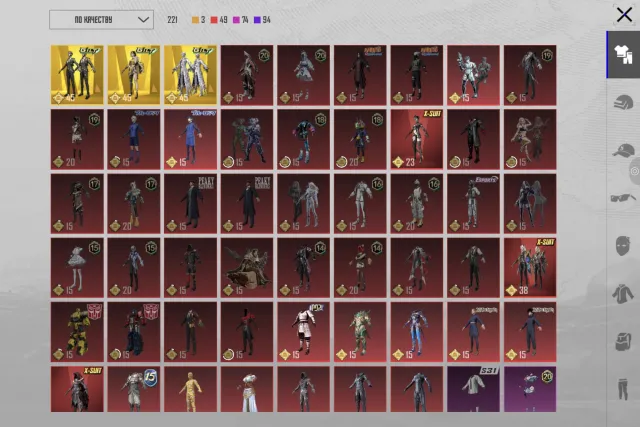Pick the X-Suit outfit with level 23
Image resolution: width=640 pixels, height=427 pixels.
pyautogui.click(x=416, y=139)
